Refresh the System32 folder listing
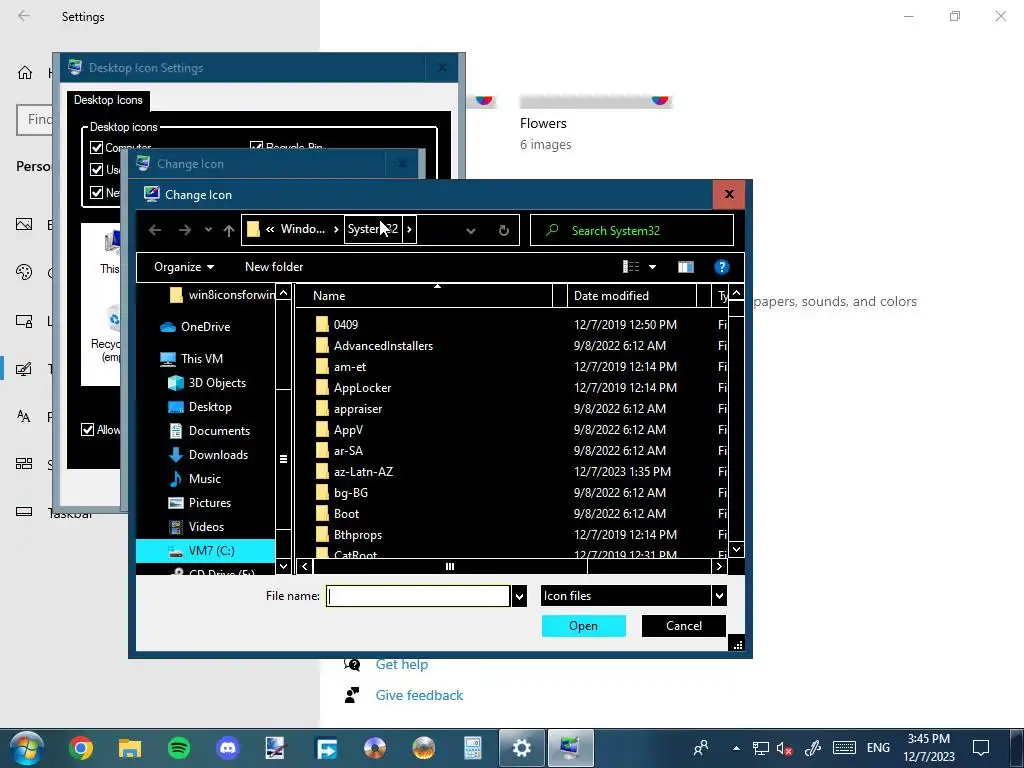Image resolution: width=1024 pixels, height=768 pixels. pos(504,230)
